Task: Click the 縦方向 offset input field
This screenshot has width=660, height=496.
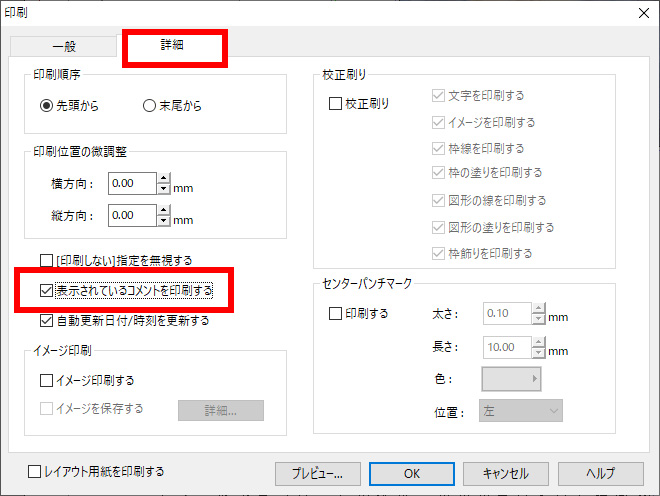Action: point(132,215)
